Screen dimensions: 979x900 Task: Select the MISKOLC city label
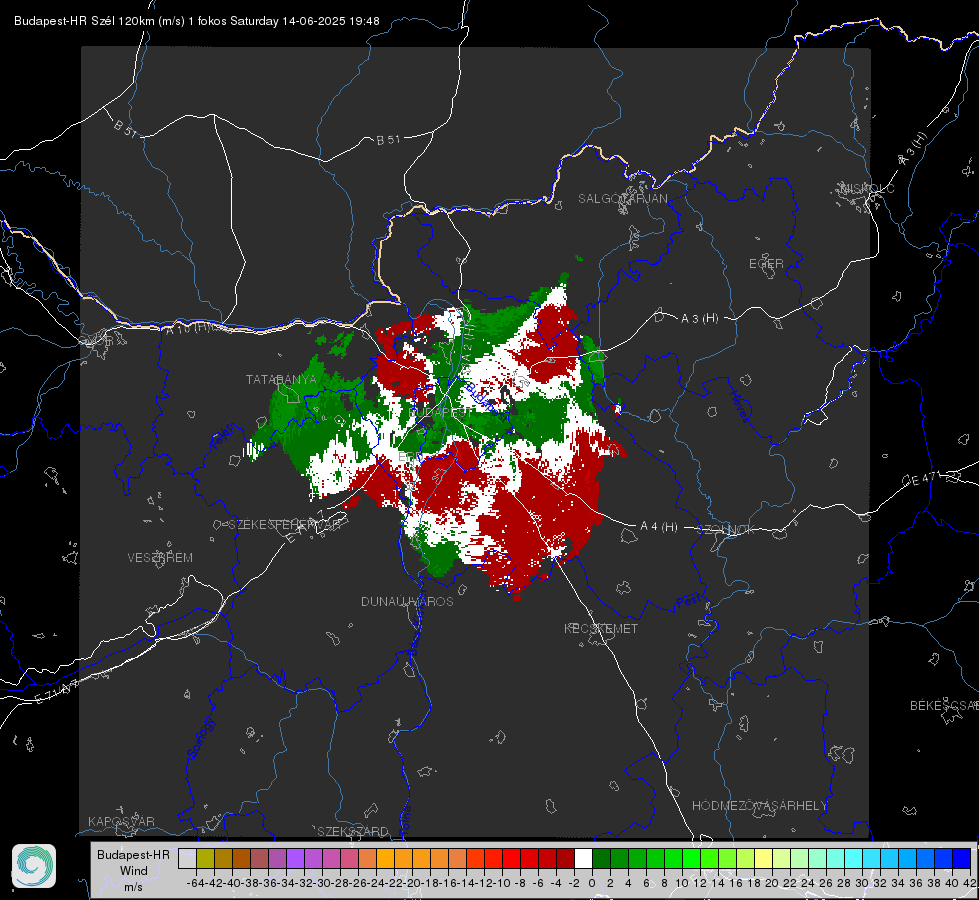click(867, 188)
